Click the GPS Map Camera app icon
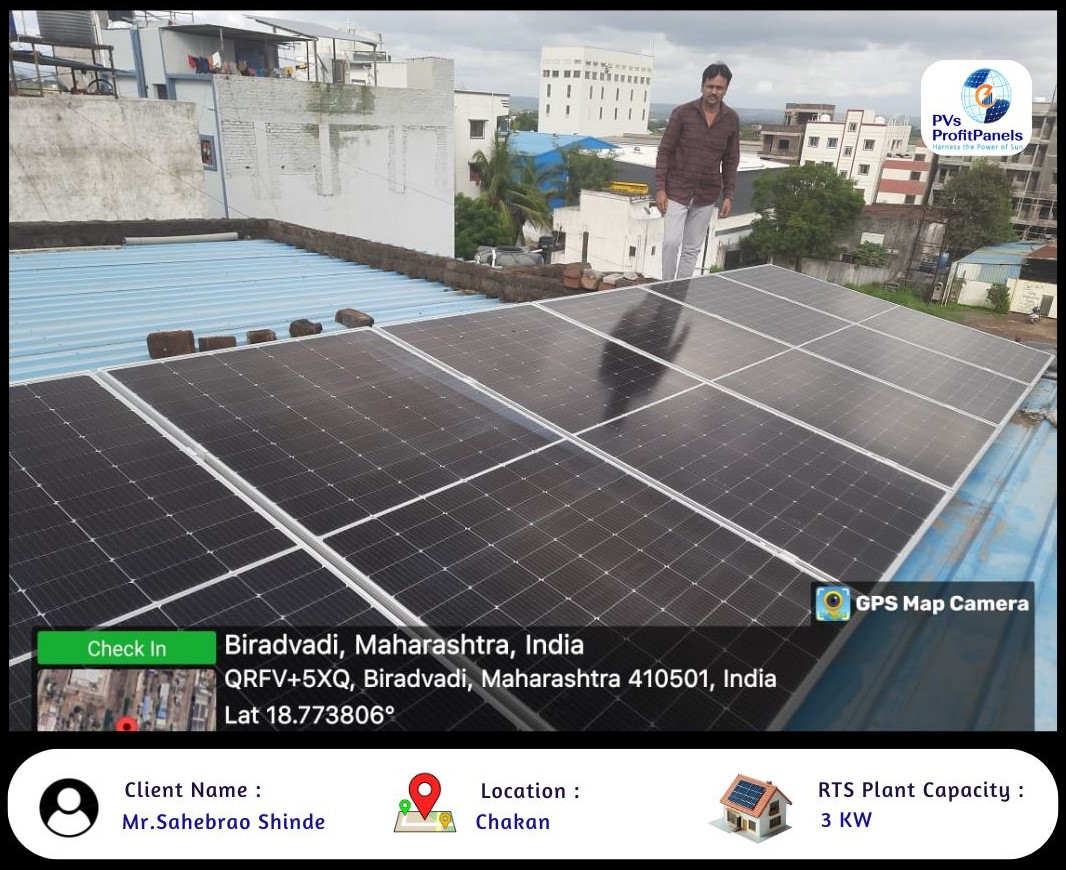This screenshot has height=870, width=1066. coord(832,604)
